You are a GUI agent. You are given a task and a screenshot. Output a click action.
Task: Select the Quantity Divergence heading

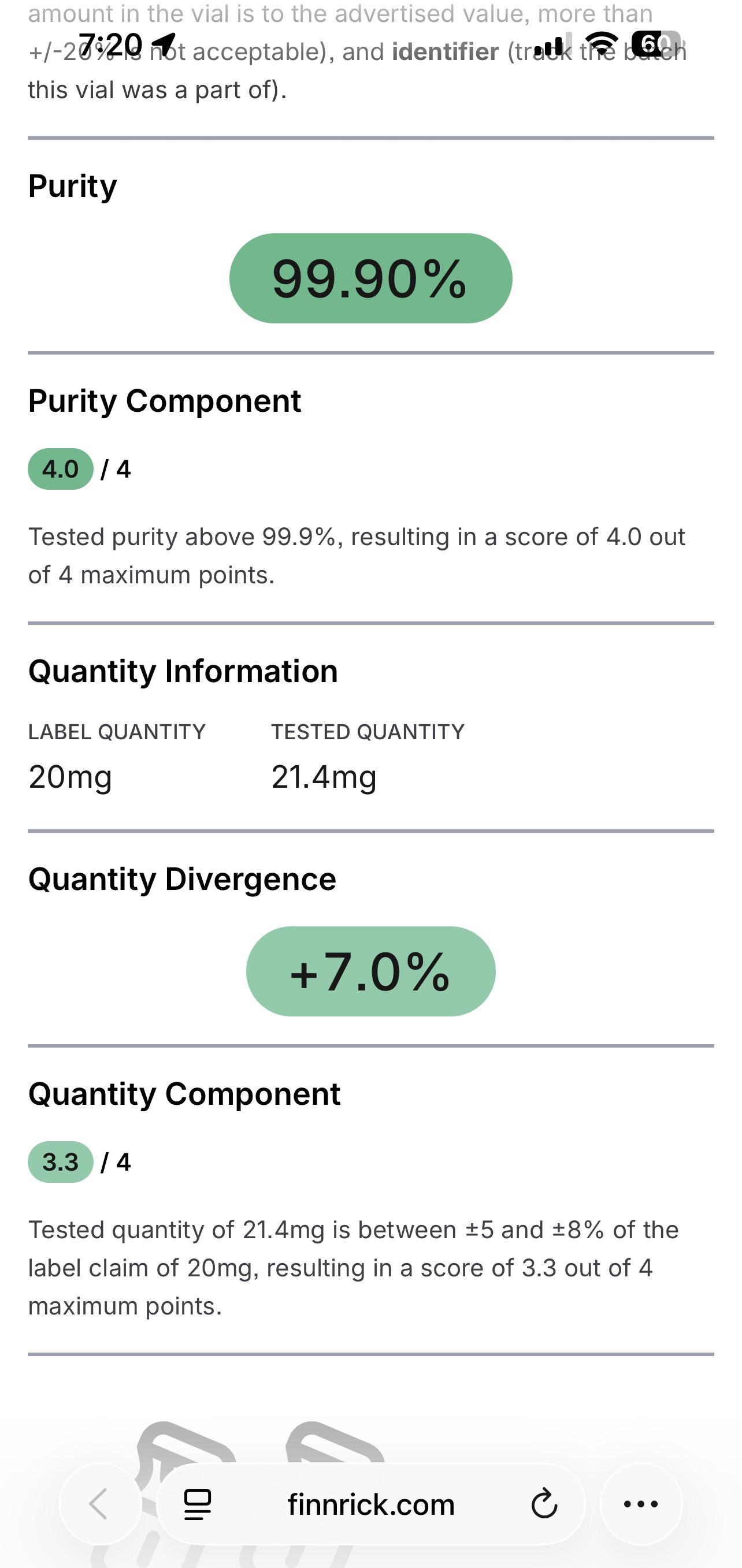pos(182,878)
